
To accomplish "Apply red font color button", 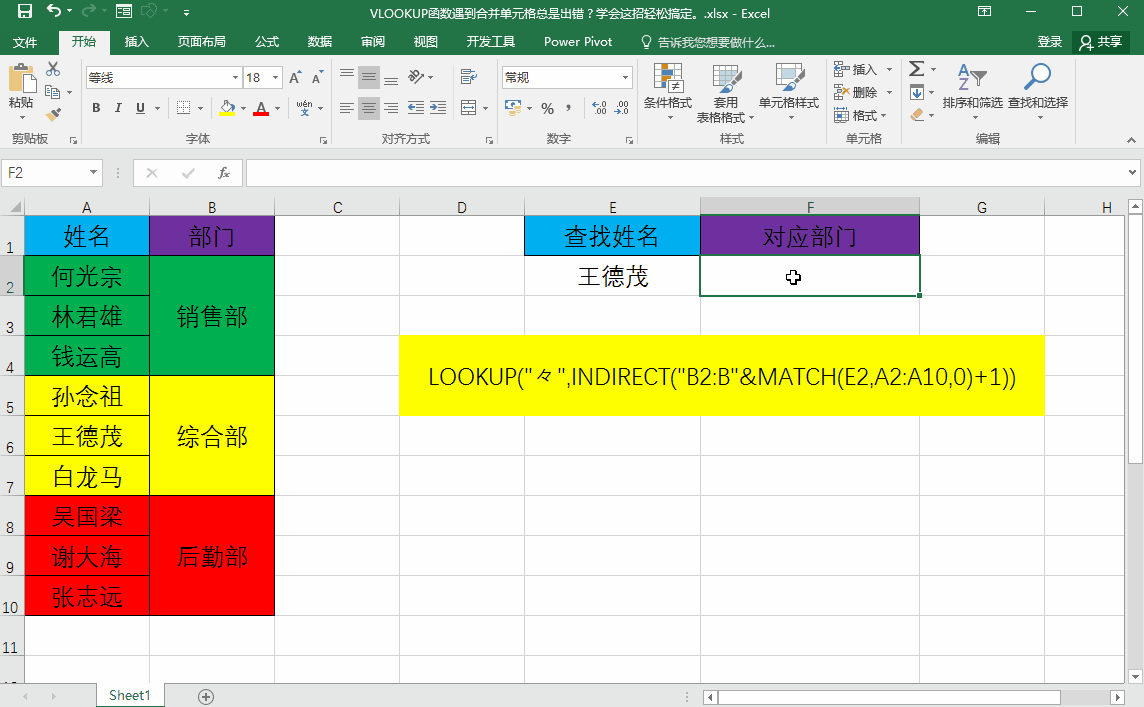I will 261,108.
